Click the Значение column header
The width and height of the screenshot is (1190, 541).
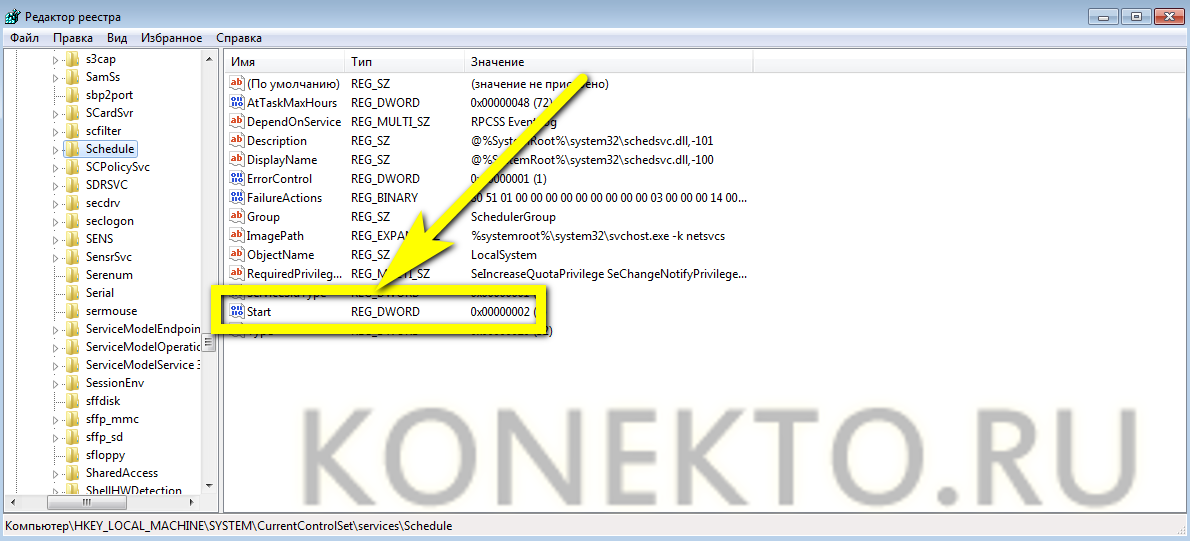(608, 62)
